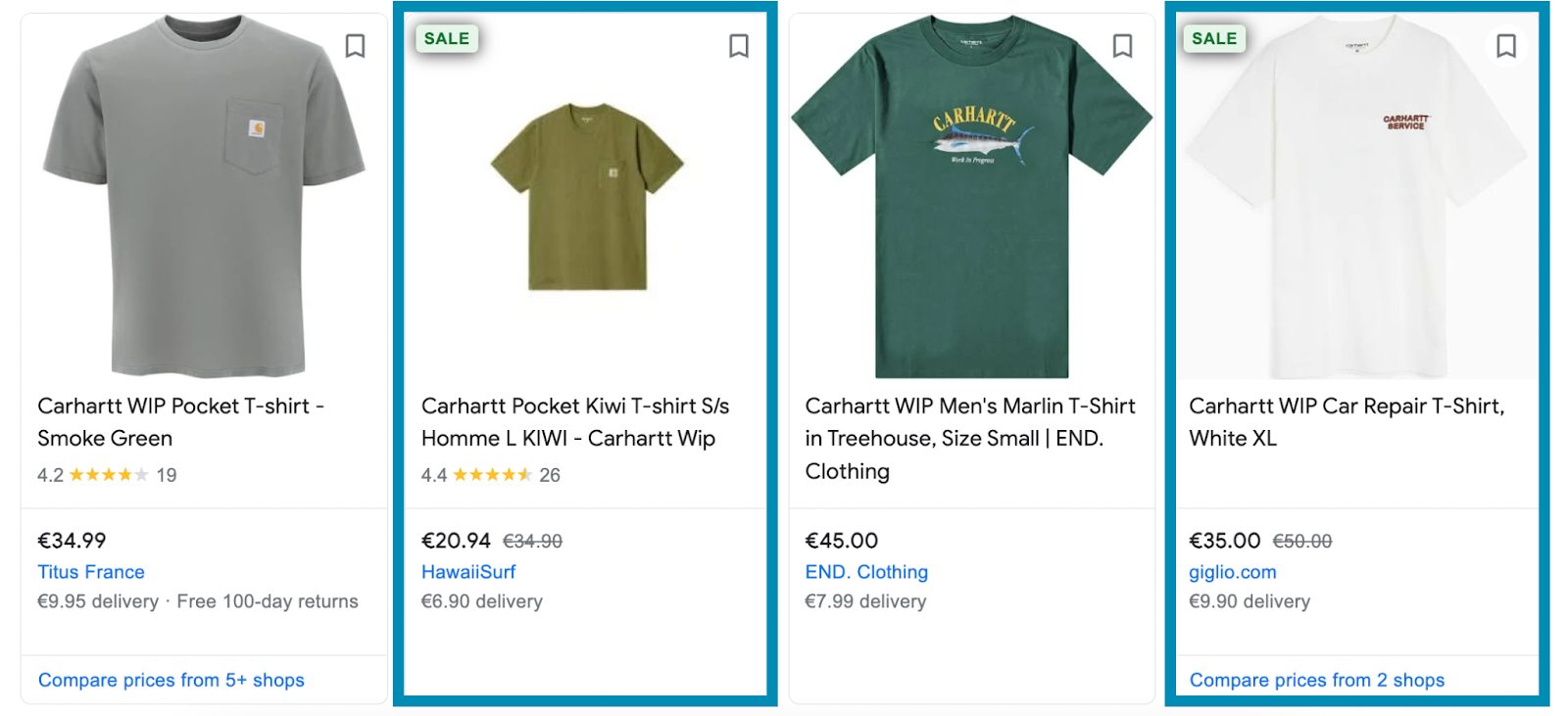Save the Car Repair T-Shirt bookmark
Viewport: 1568px width, 716px height.
1506,46
